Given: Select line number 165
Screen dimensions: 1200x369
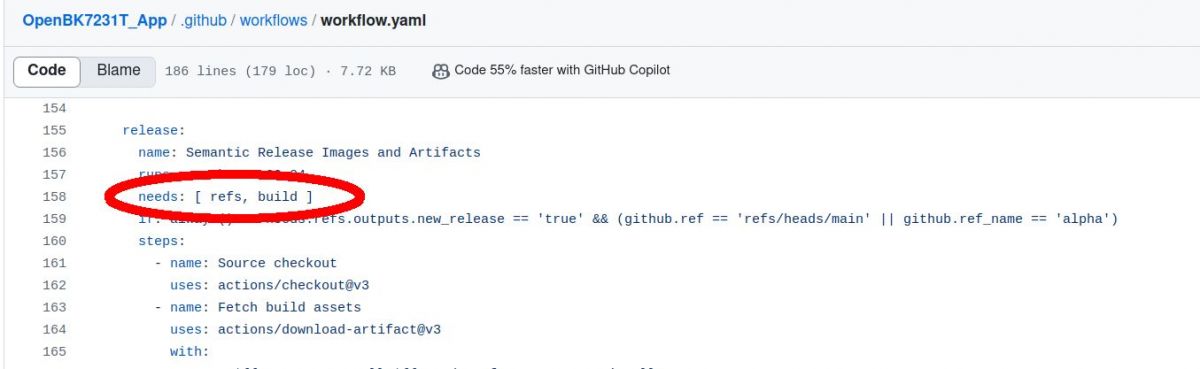Looking at the screenshot, I should click(54, 351).
